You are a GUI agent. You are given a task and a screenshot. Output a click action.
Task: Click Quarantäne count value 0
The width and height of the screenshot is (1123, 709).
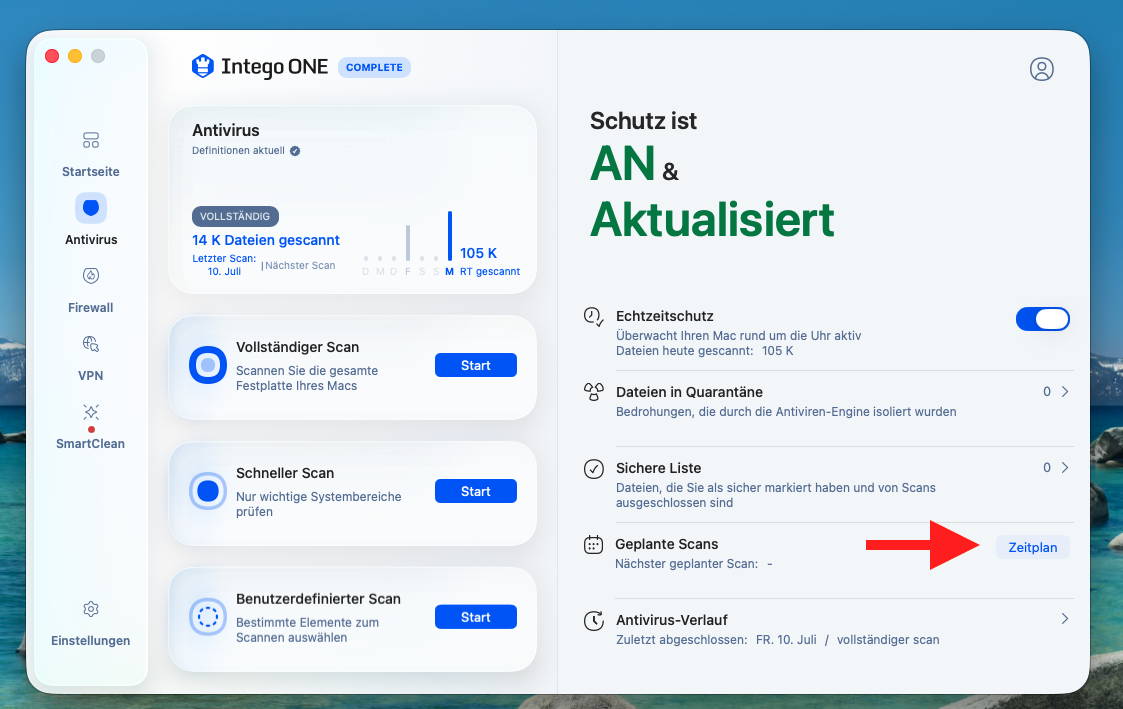point(1047,392)
